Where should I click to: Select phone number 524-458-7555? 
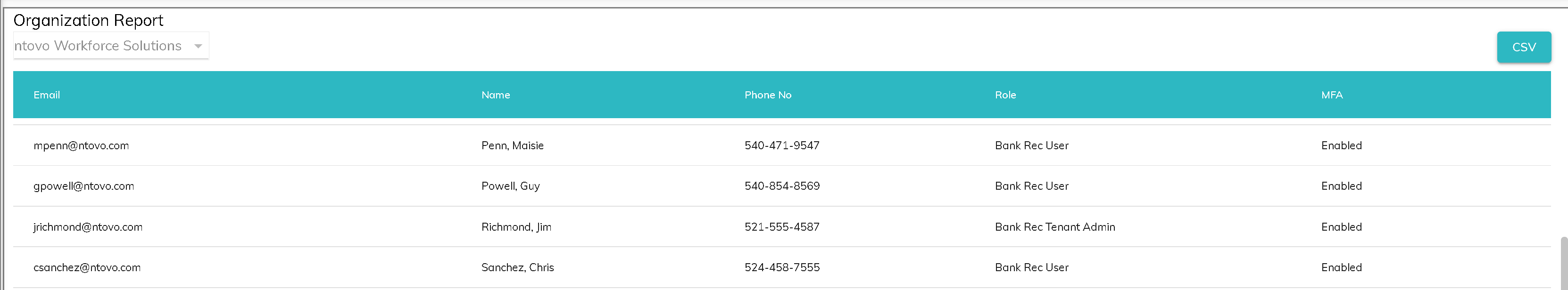[781, 267]
